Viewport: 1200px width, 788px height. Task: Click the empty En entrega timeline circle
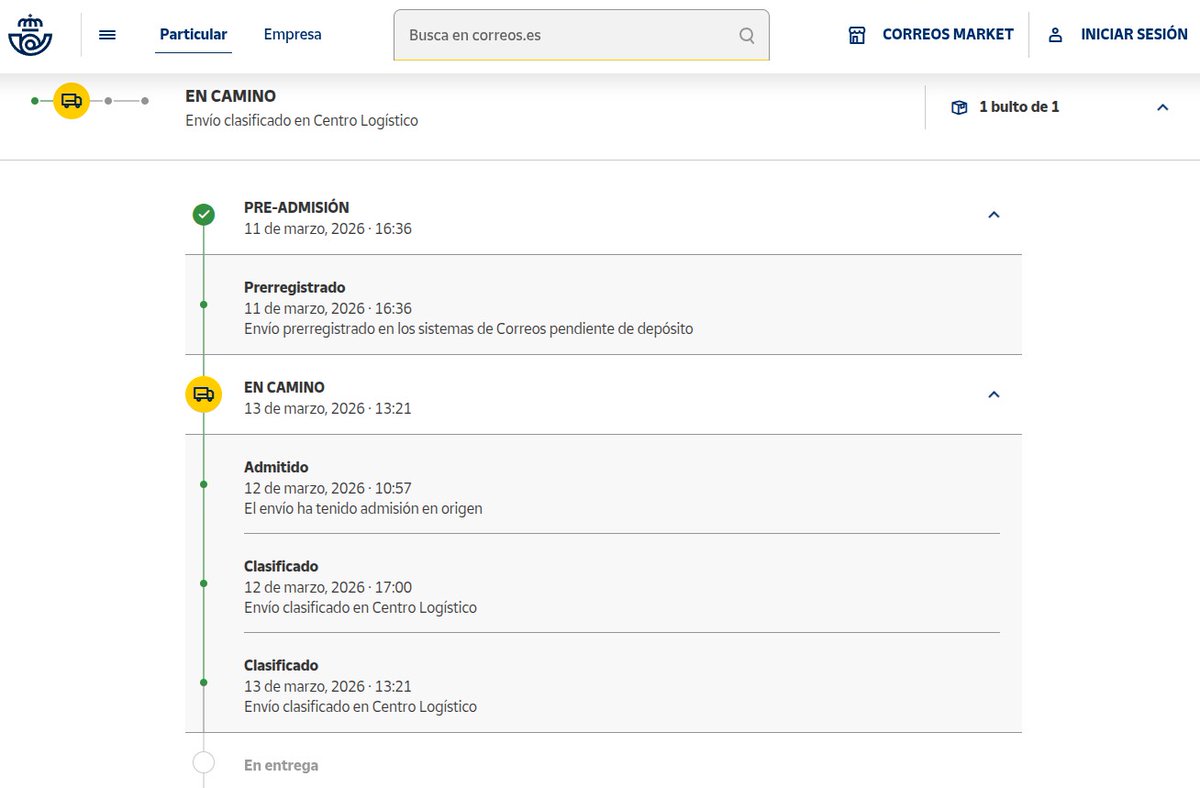[204, 763]
